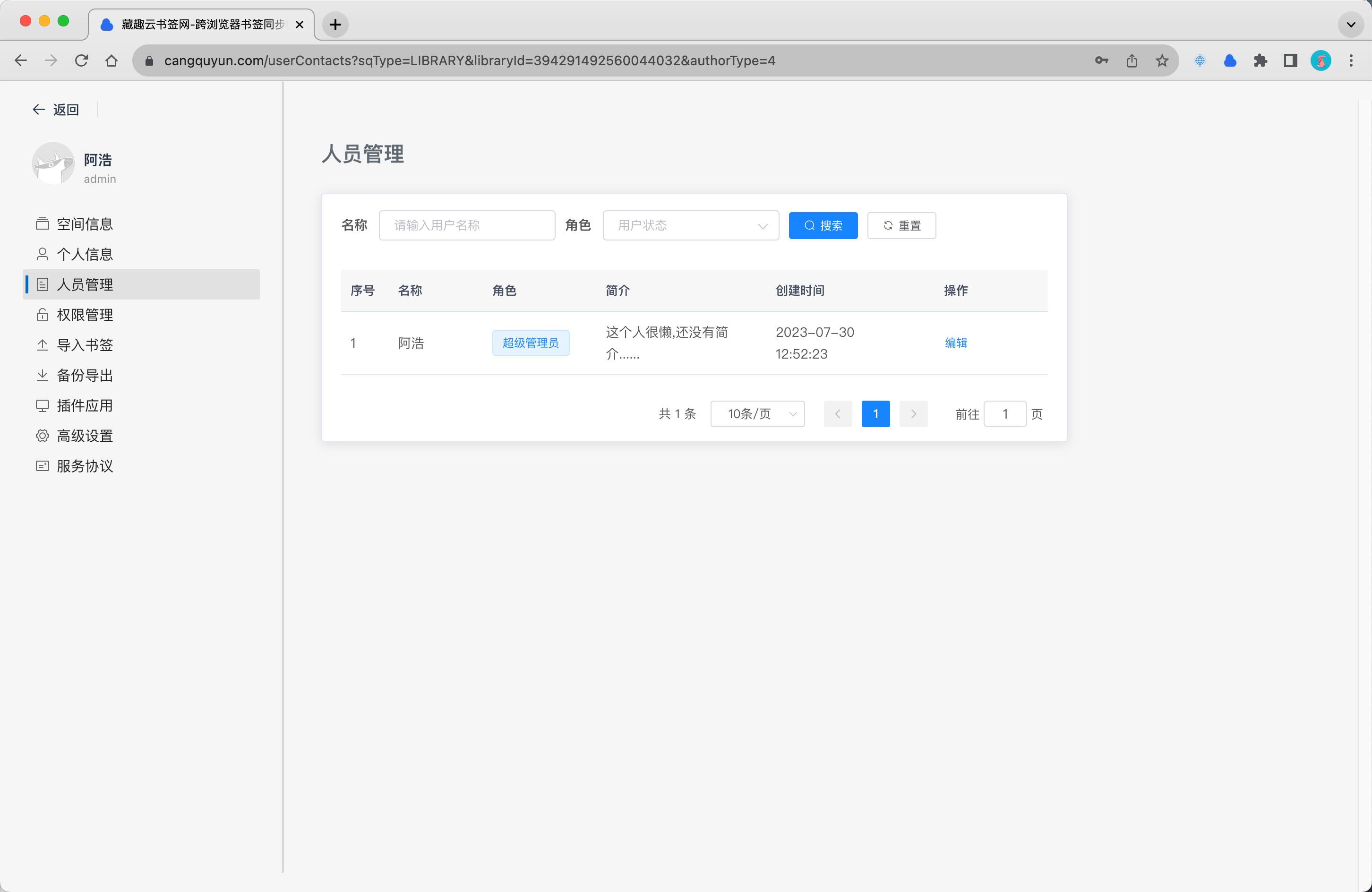Click the 服务协议 card icon
The width and height of the screenshot is (1372, 892).
point(42,466)
